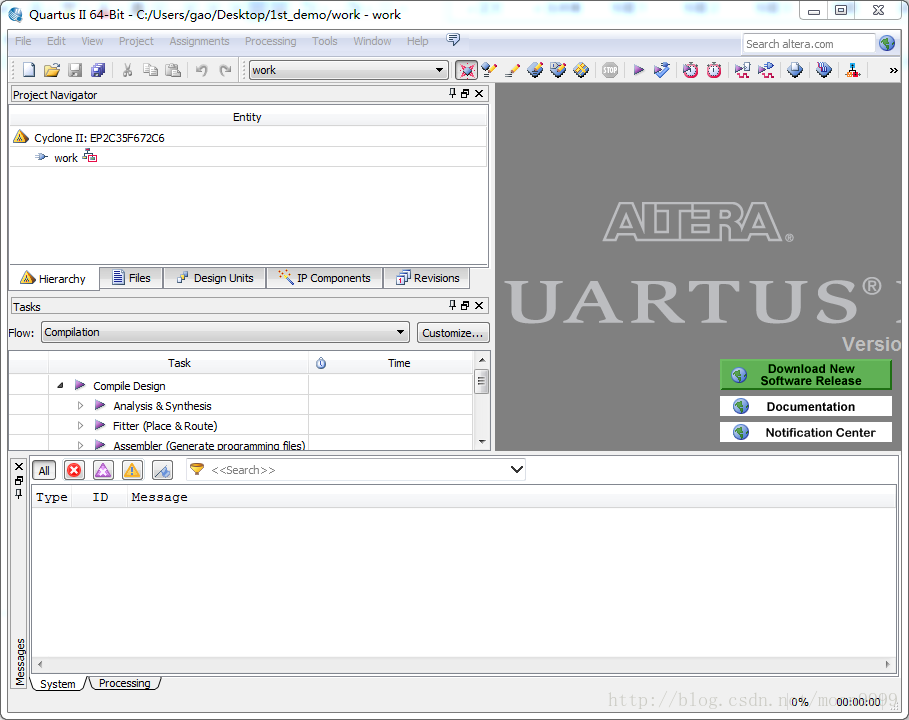Open the Assignment Editor pencil icon
Screen dimensions: 909x720
tap(512, 70)
